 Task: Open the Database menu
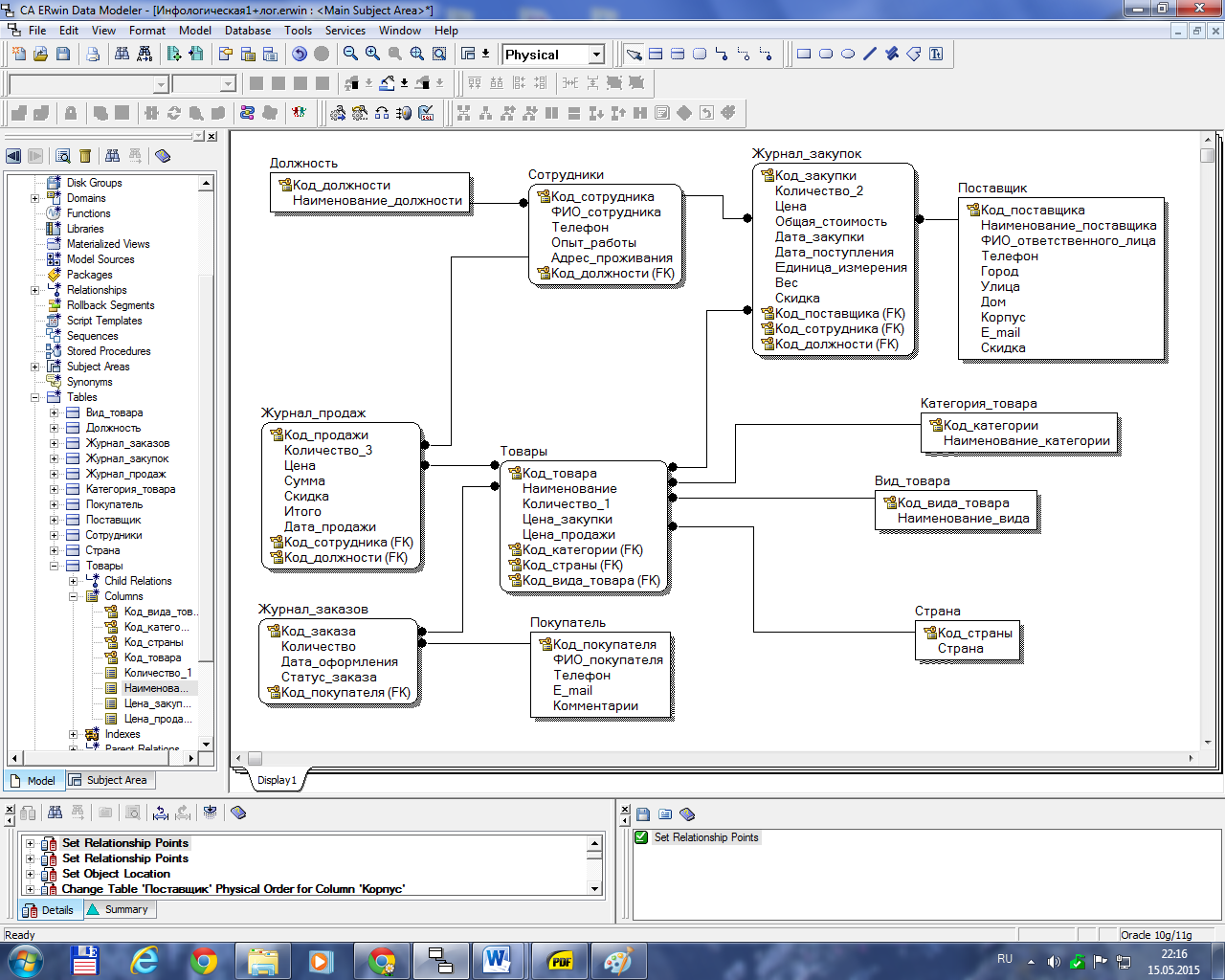coord(248,31)
